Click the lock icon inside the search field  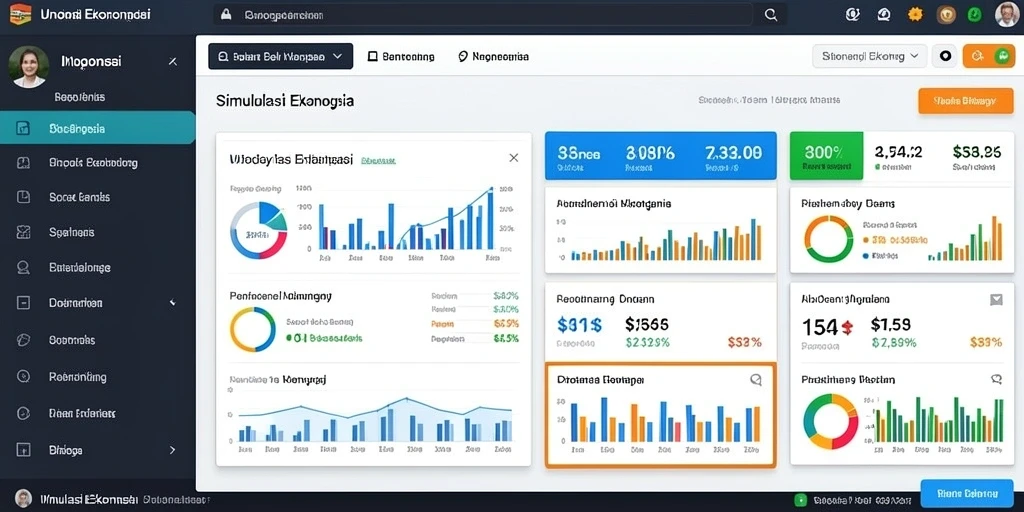click(227, 14)
